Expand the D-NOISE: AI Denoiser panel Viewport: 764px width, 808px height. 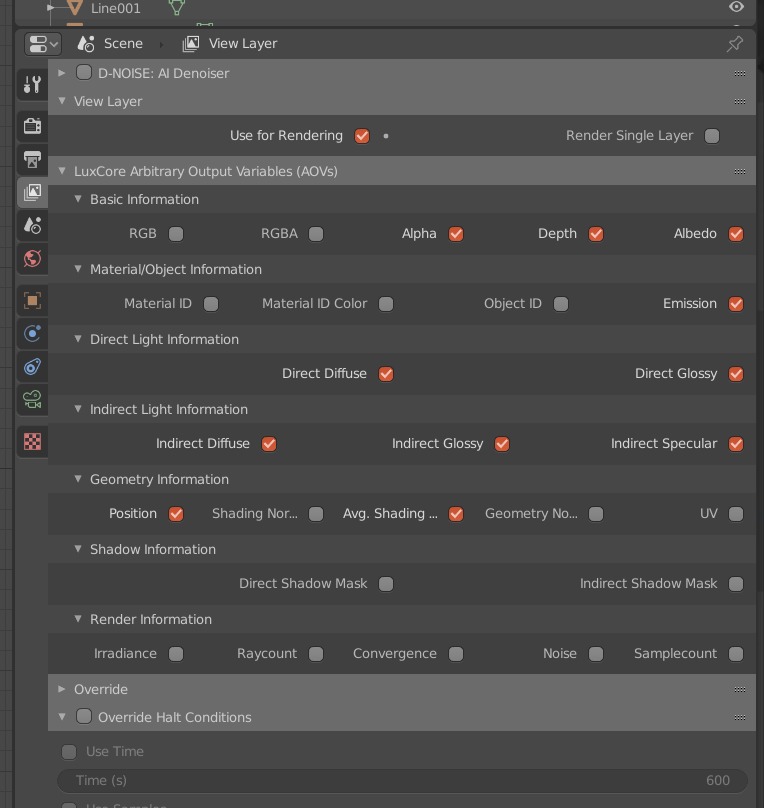[x=61, y=73]
